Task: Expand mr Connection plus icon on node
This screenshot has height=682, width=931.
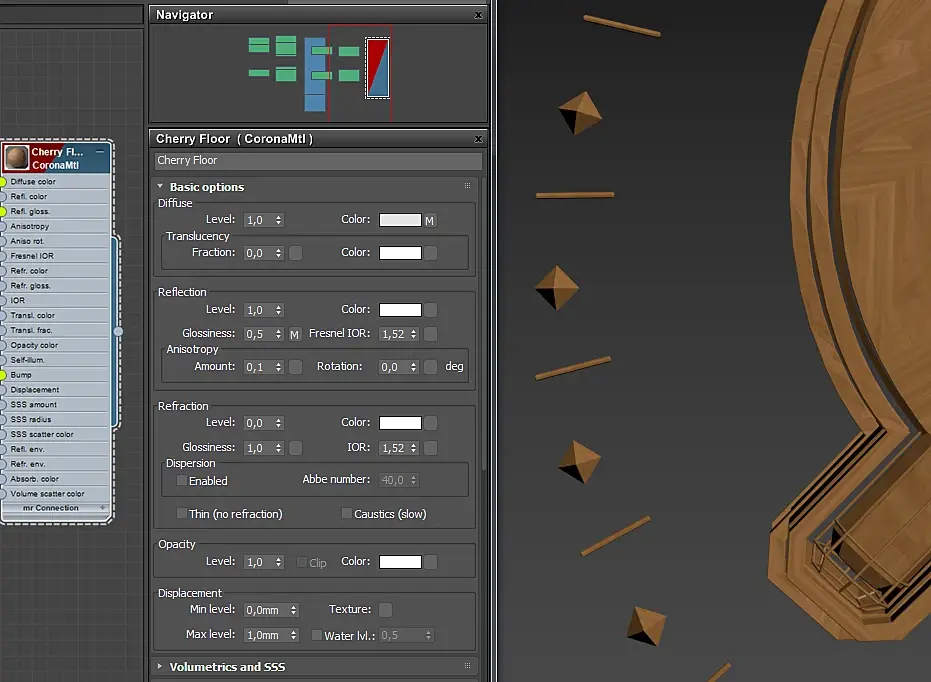Action: tap(103, 507)
